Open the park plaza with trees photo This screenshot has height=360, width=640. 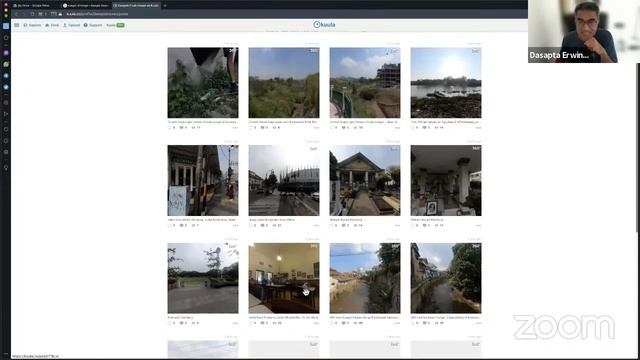pos(203,278)
